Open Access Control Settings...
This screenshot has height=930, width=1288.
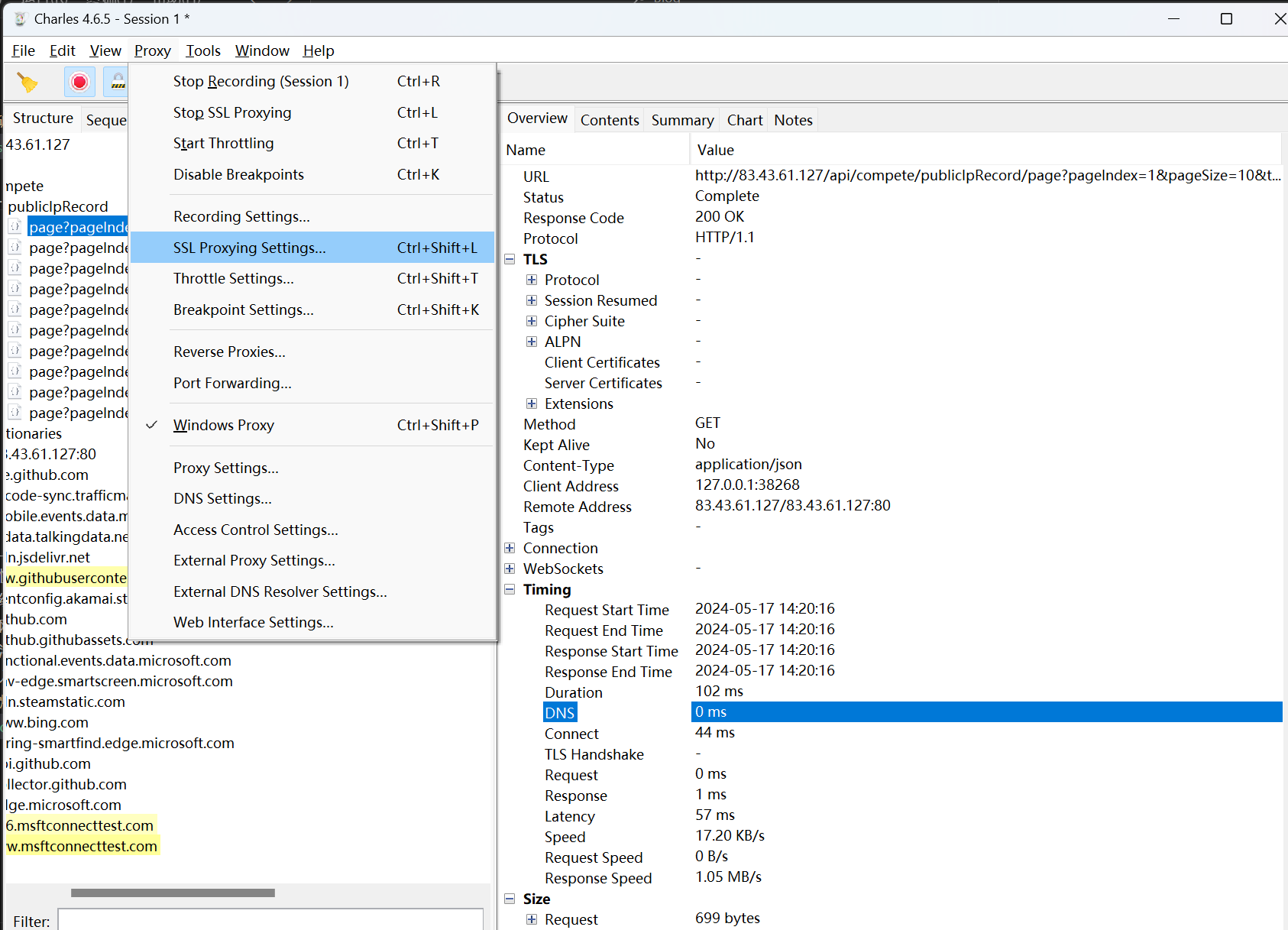pos(313,530)
